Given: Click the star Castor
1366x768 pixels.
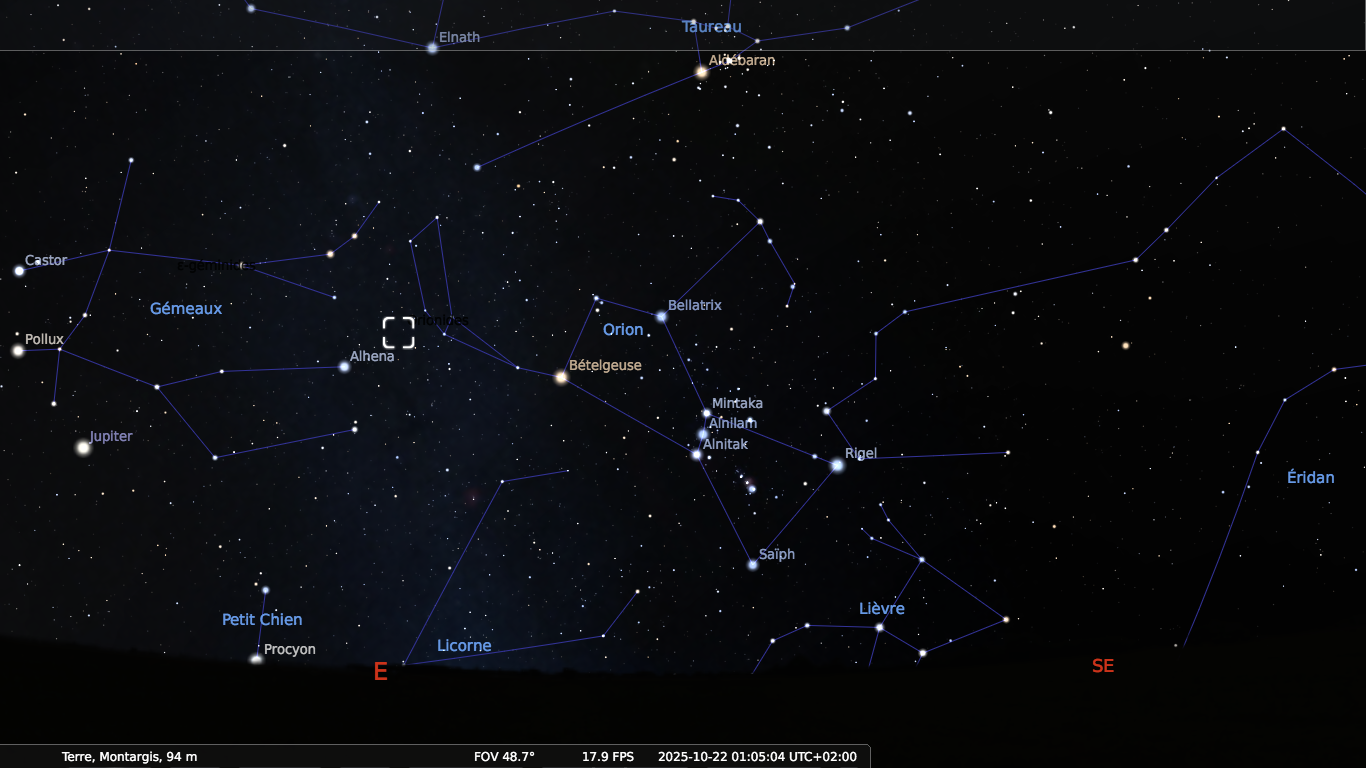Looking at the screenshot, I should click(x=19, y=270).
